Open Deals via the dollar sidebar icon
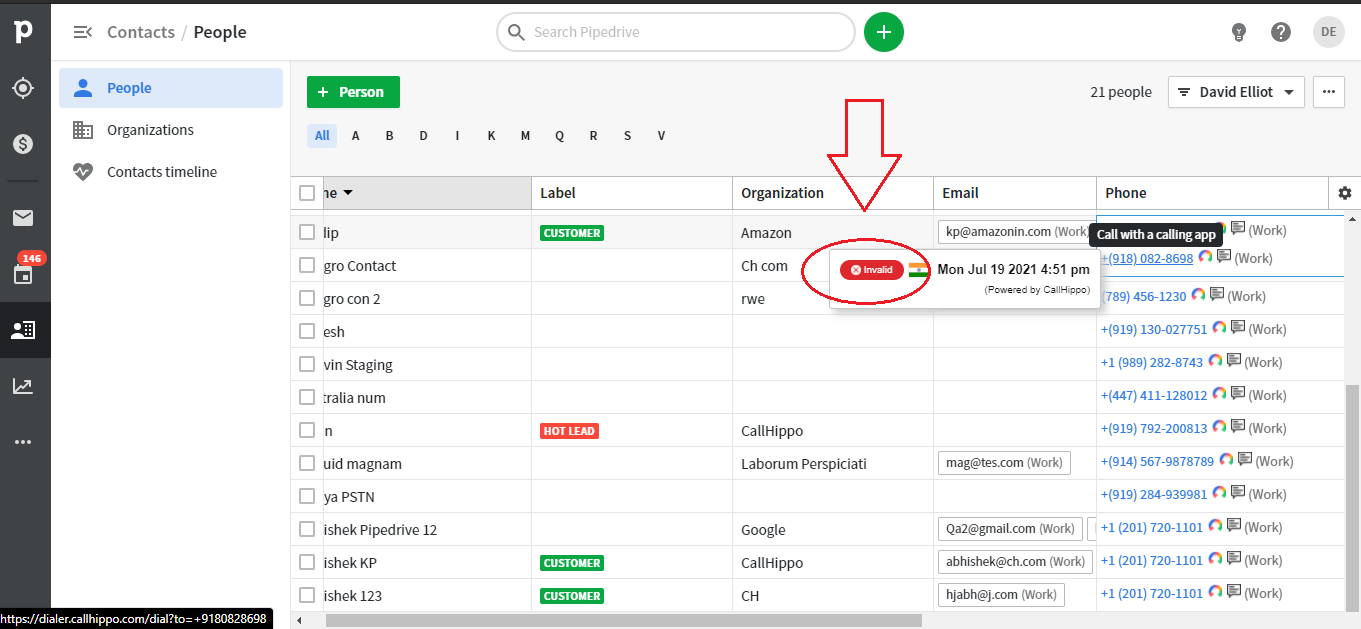Viewport: 1361px width, 629px height. tap(23, 144)
